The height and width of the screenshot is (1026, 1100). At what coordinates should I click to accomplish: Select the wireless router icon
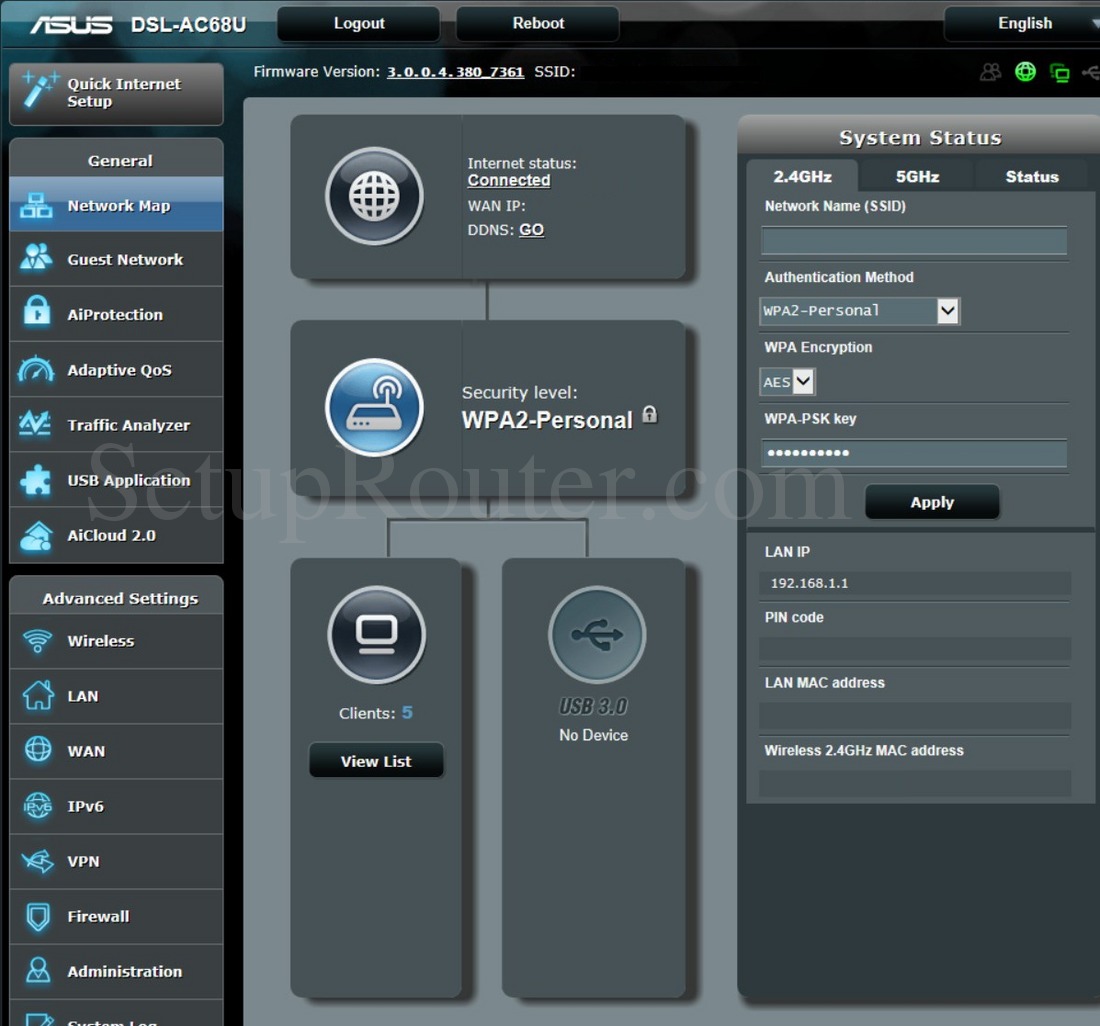[x=374, y=407]
